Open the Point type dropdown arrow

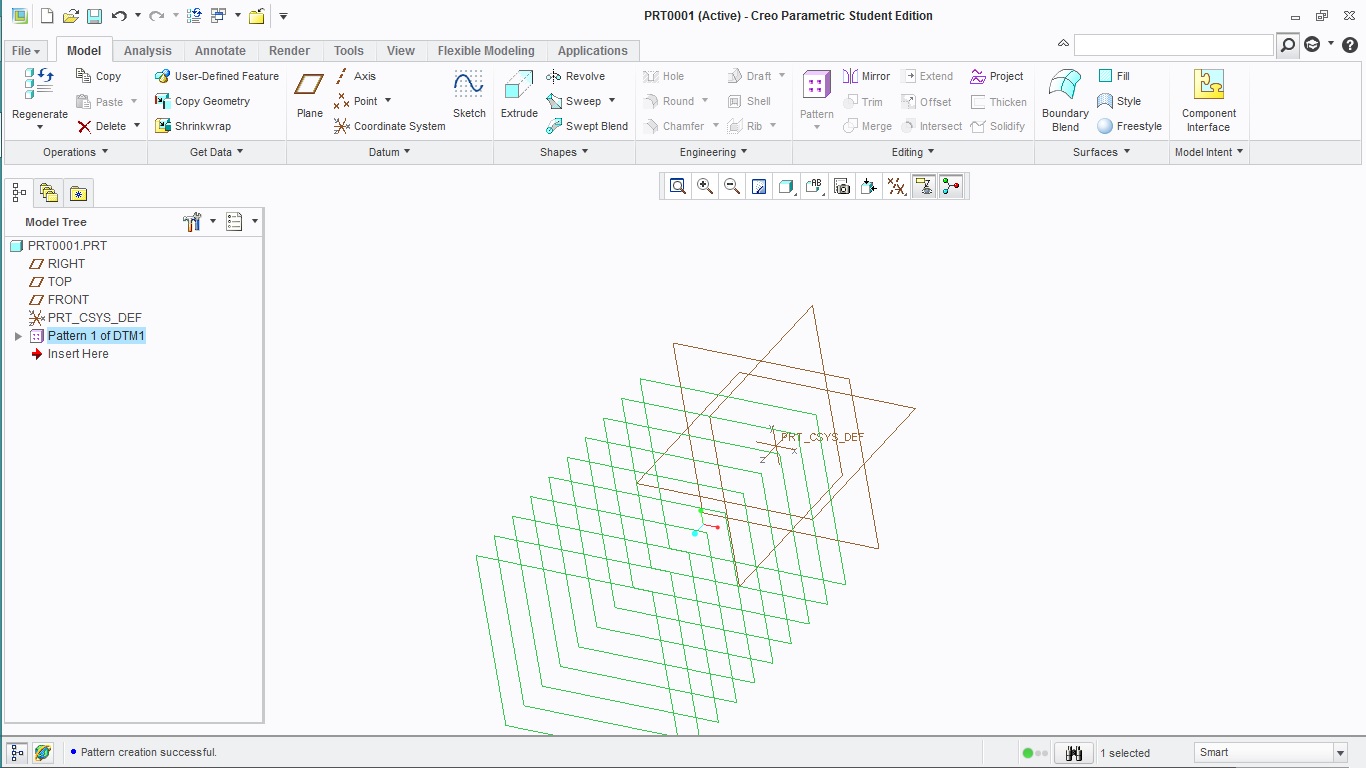coord(387,101)
